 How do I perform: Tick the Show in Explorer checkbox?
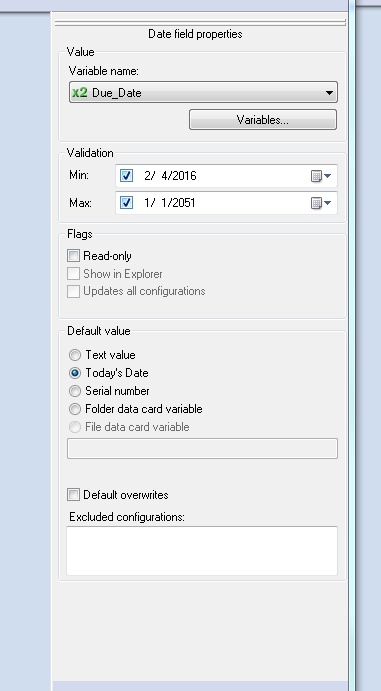(x=74, y=274)
